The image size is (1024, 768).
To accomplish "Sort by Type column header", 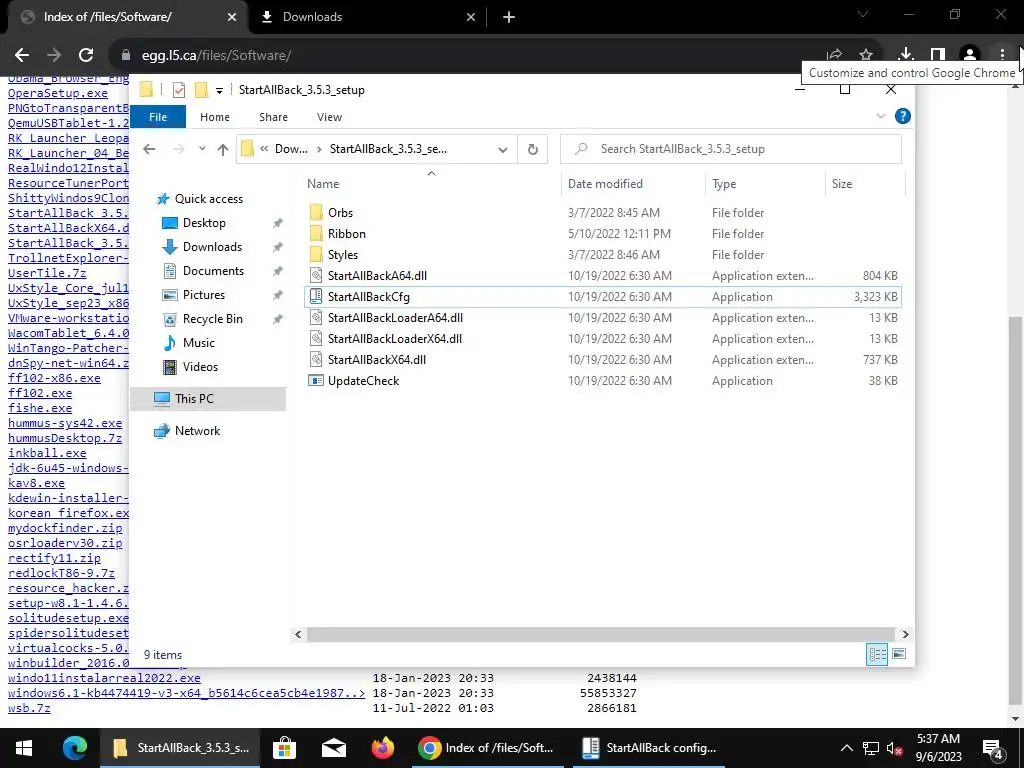I will coord(724,184).
